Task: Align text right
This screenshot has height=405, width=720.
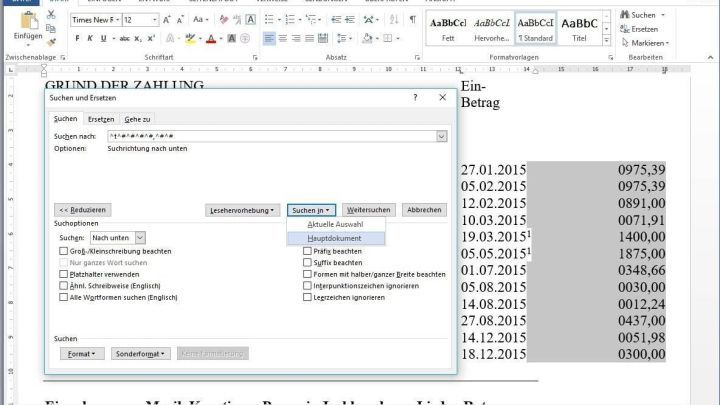Action: click(296, 39)
